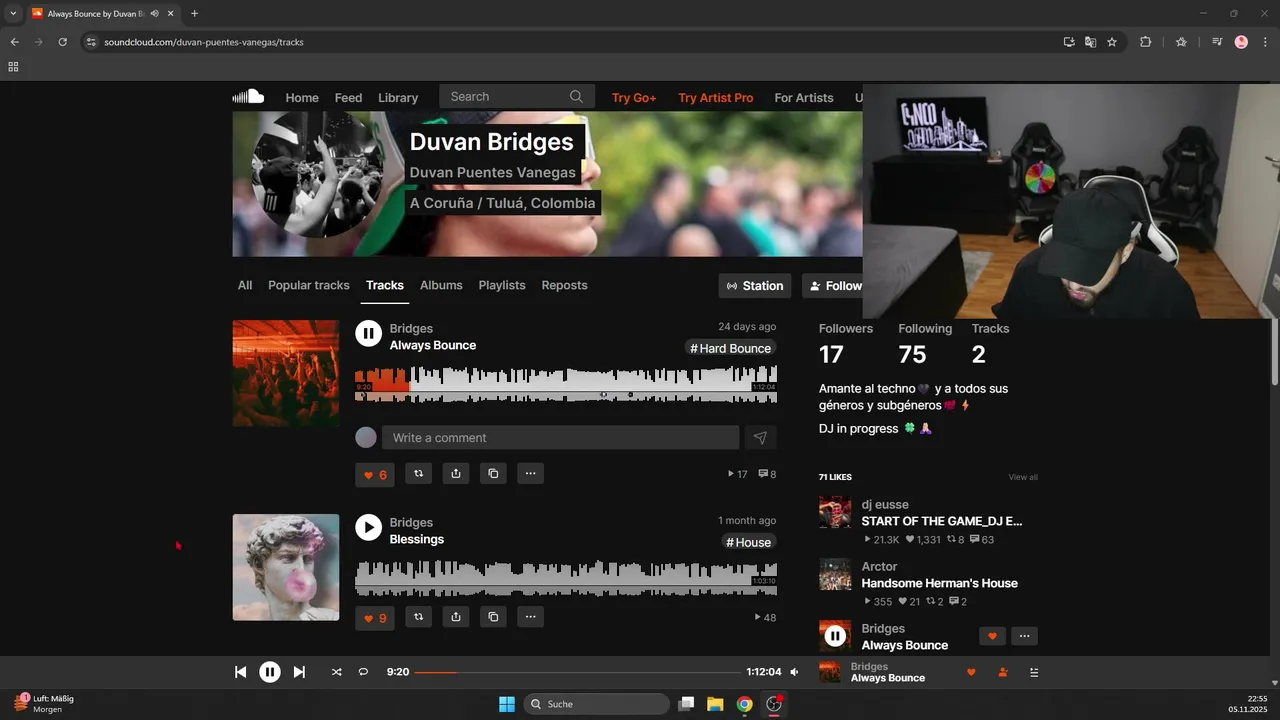Open File Explorer from taskbar
This screenshot has width=1280, height=720.
(x=715, y=704)
